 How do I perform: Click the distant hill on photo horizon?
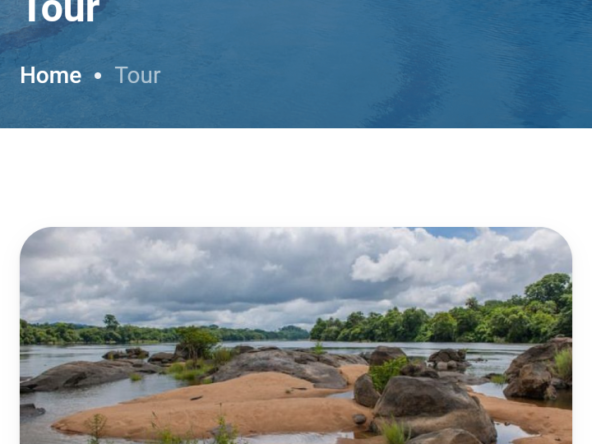coord(293,331)
